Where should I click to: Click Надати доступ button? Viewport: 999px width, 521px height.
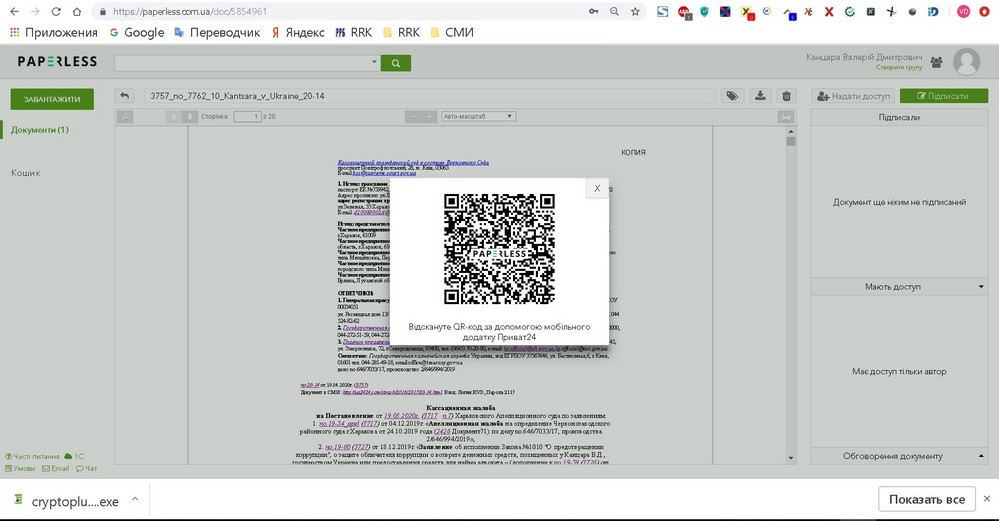853,96
